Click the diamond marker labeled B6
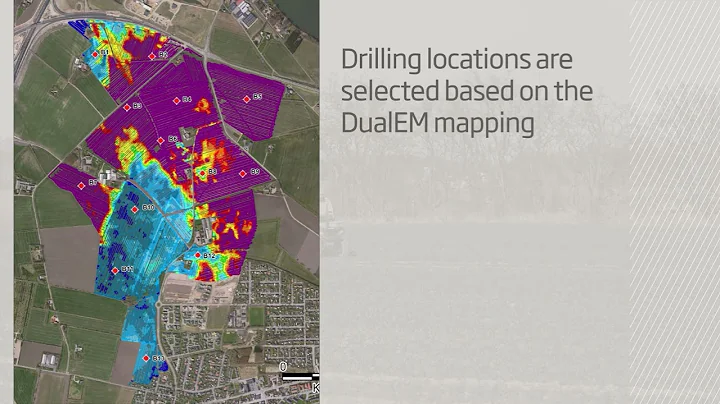 160,140
